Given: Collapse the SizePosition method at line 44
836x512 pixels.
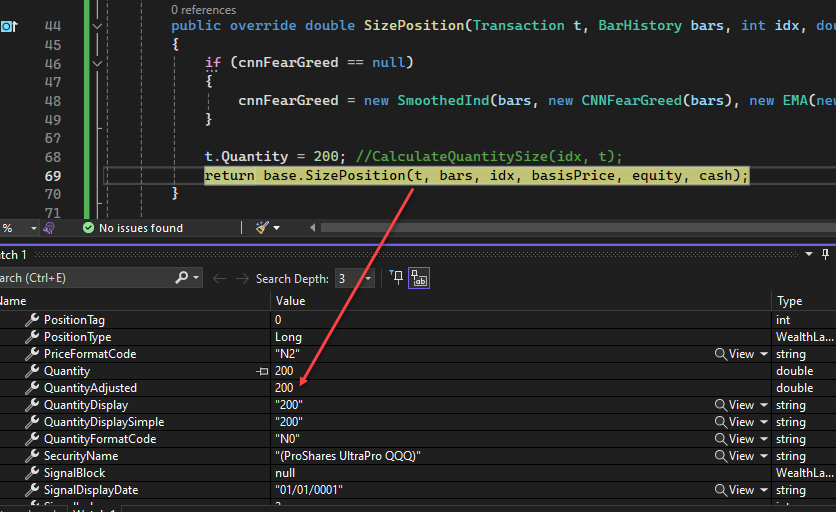Looking at the screenshot, I should click(96, 26).
